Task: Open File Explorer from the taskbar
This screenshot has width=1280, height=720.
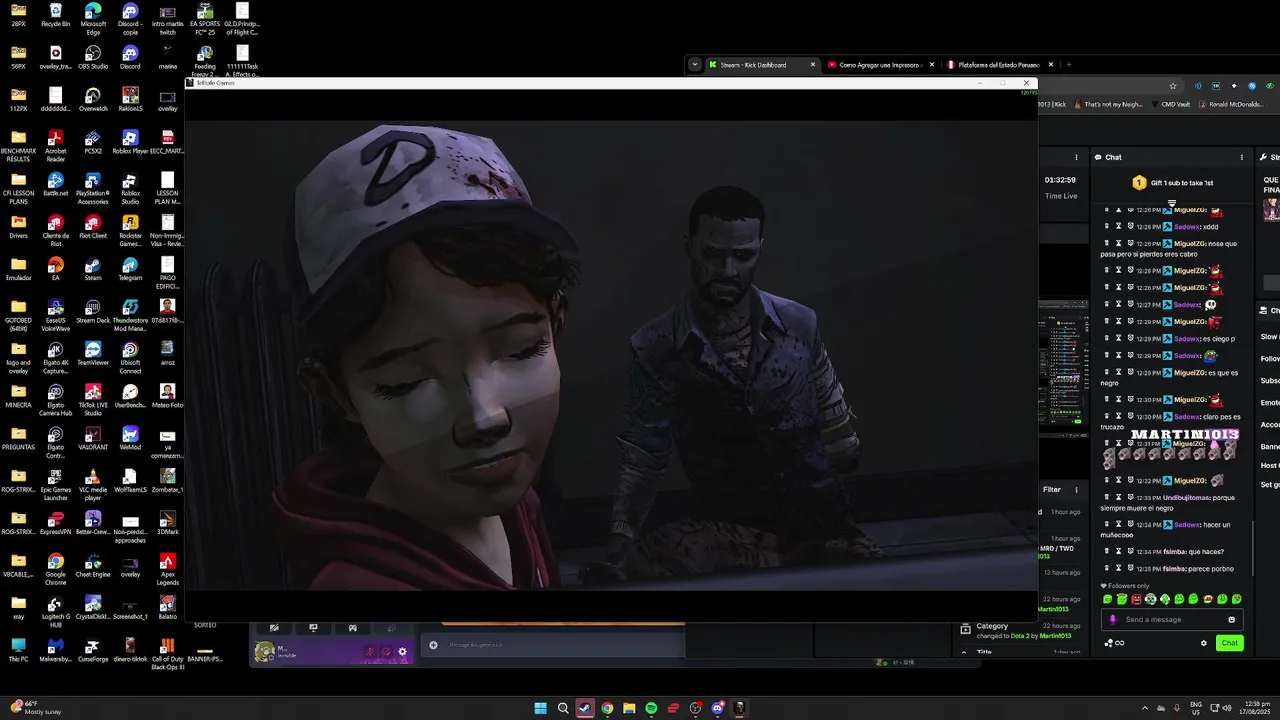Action: click(629, 708)
